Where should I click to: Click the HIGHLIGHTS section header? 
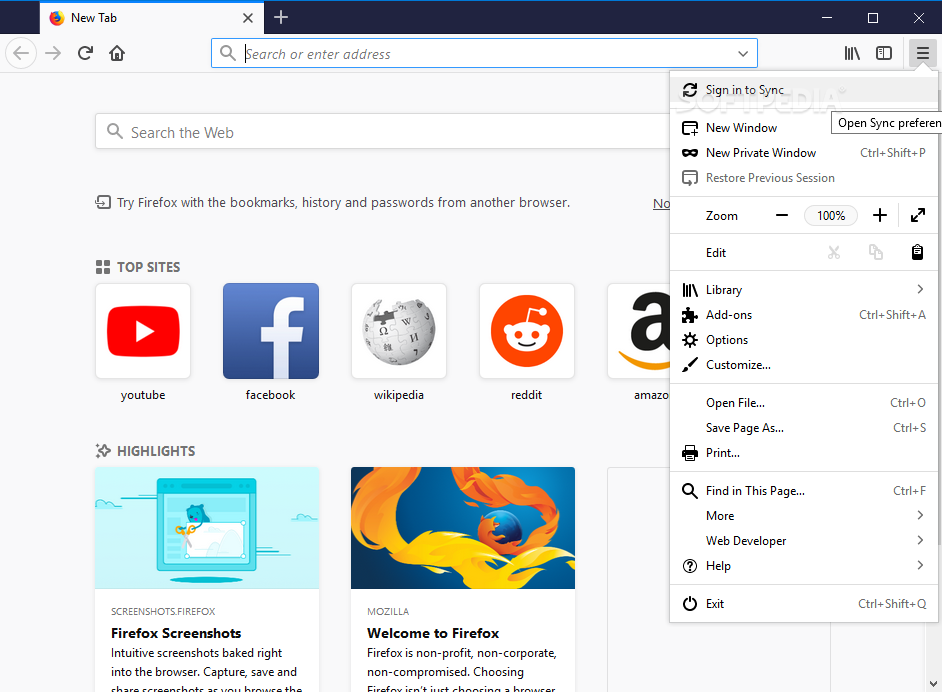[x=145, y=451]
